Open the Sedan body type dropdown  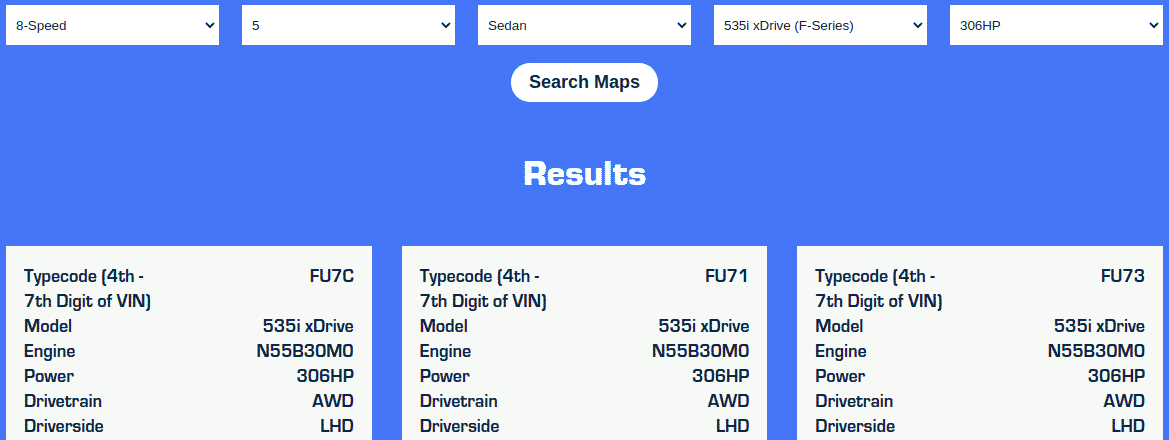(x=584, y=25)
